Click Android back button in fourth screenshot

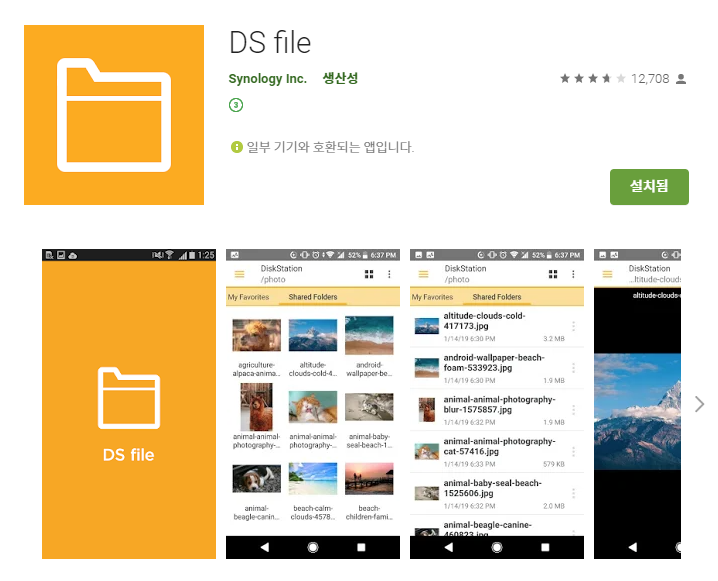633,547
